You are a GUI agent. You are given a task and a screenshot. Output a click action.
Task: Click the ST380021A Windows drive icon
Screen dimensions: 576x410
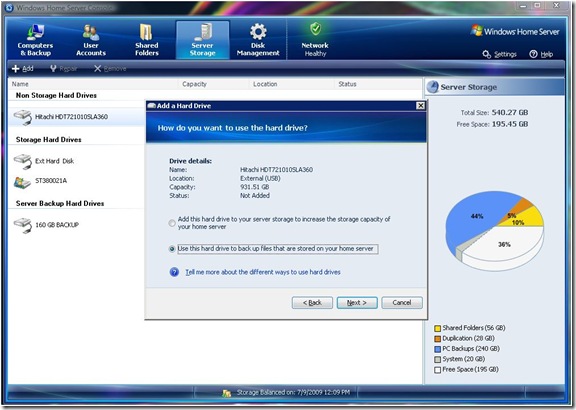[22, 182]
